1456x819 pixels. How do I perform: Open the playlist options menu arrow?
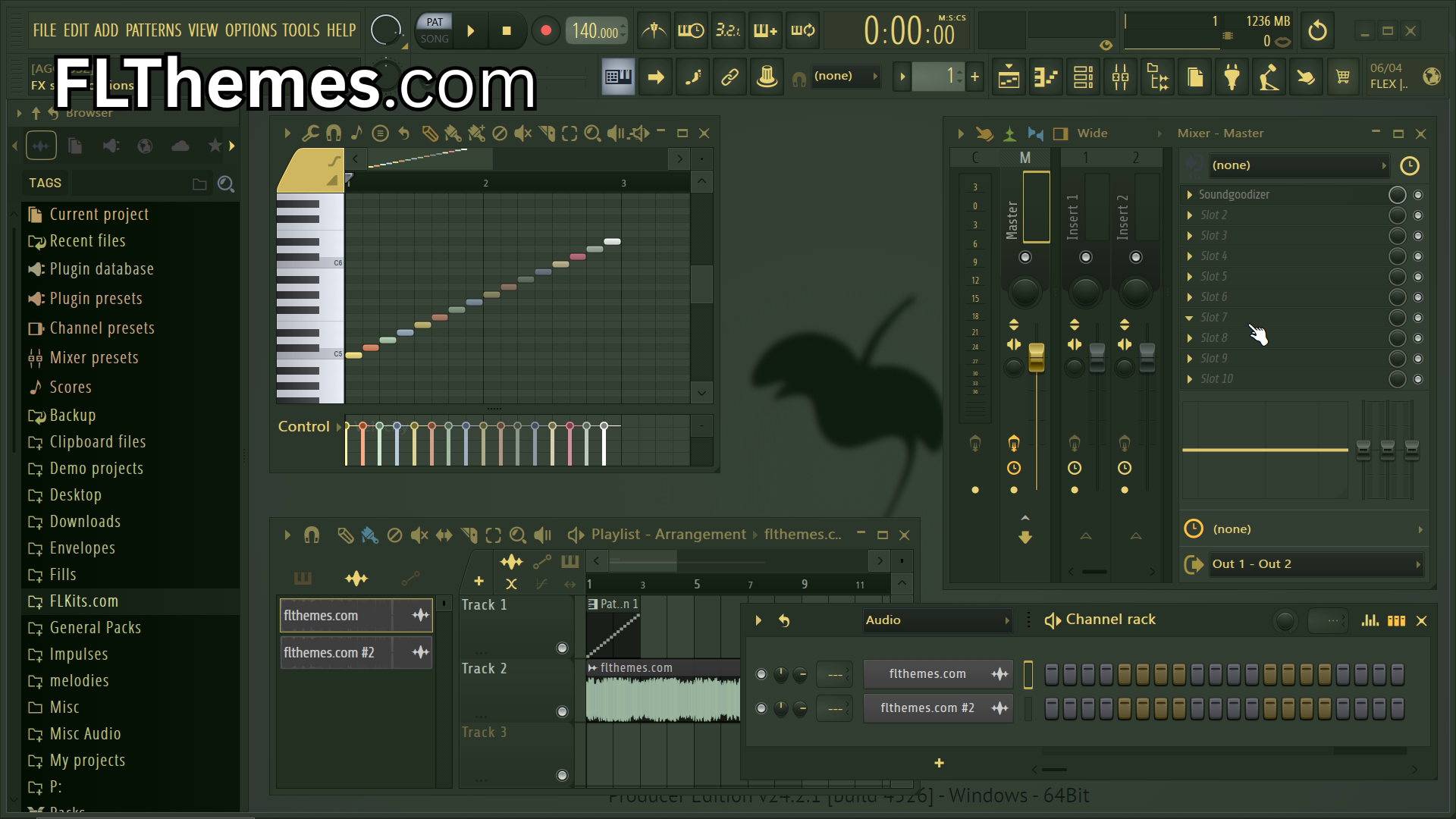pos(287,535)
